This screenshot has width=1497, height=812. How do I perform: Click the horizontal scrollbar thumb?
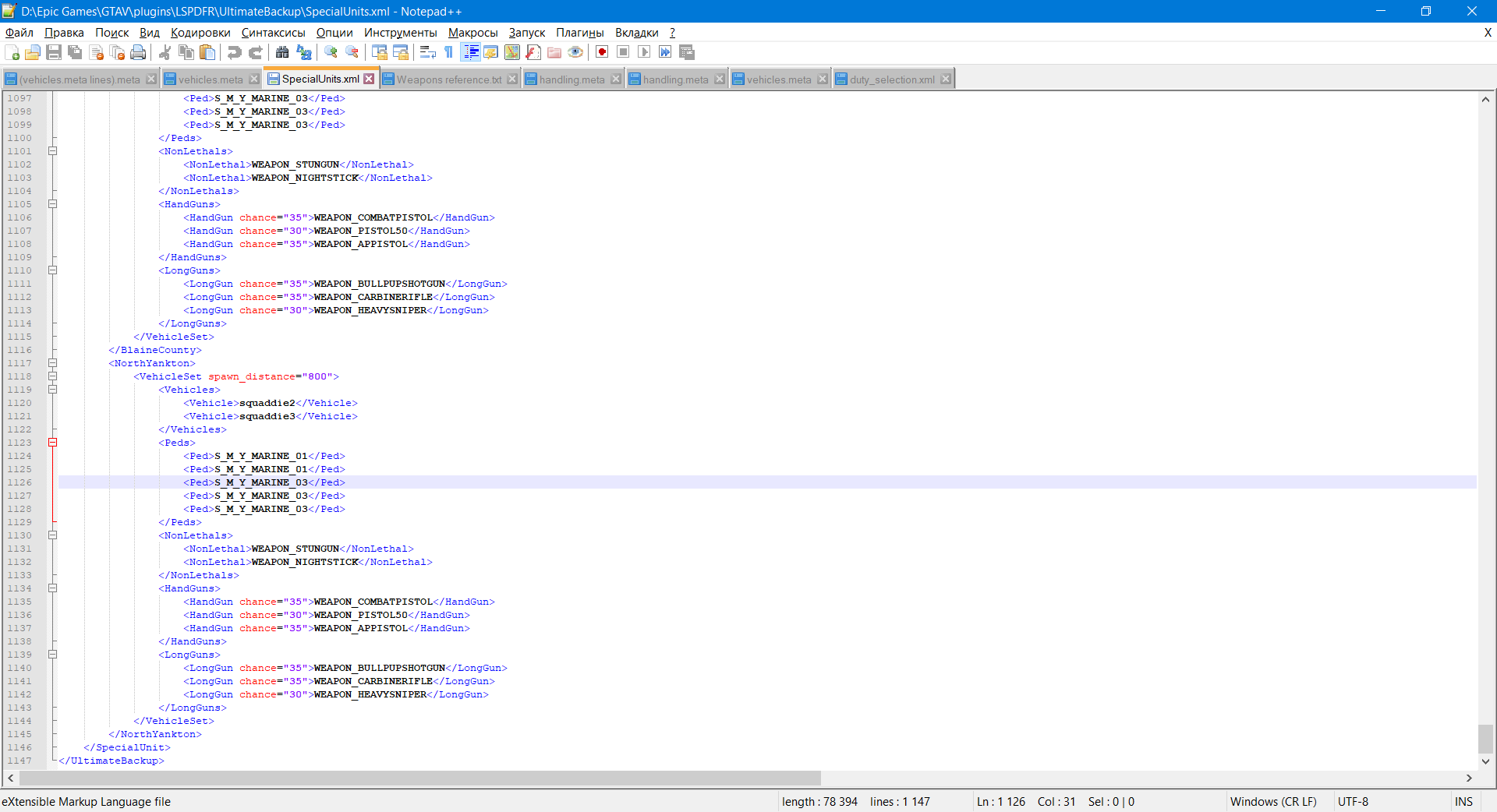point(419,778)
